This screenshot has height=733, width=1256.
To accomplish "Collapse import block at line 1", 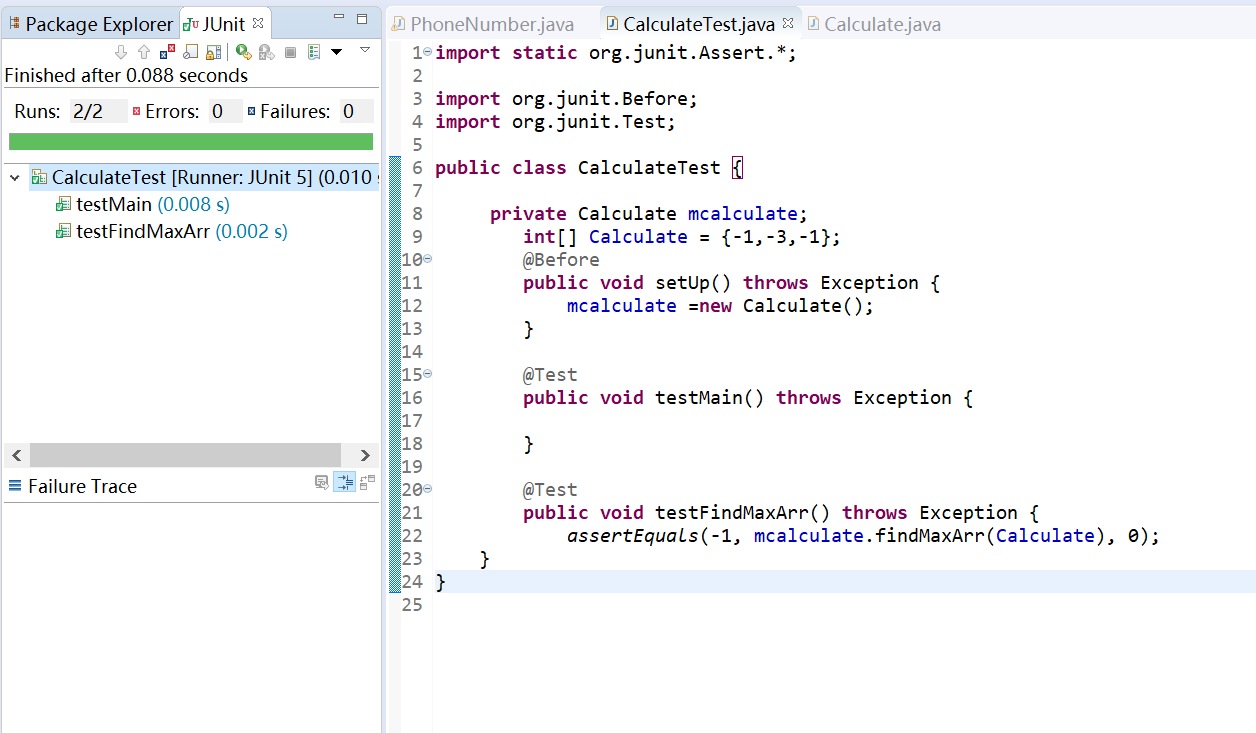I will click(x=428, y=52).
